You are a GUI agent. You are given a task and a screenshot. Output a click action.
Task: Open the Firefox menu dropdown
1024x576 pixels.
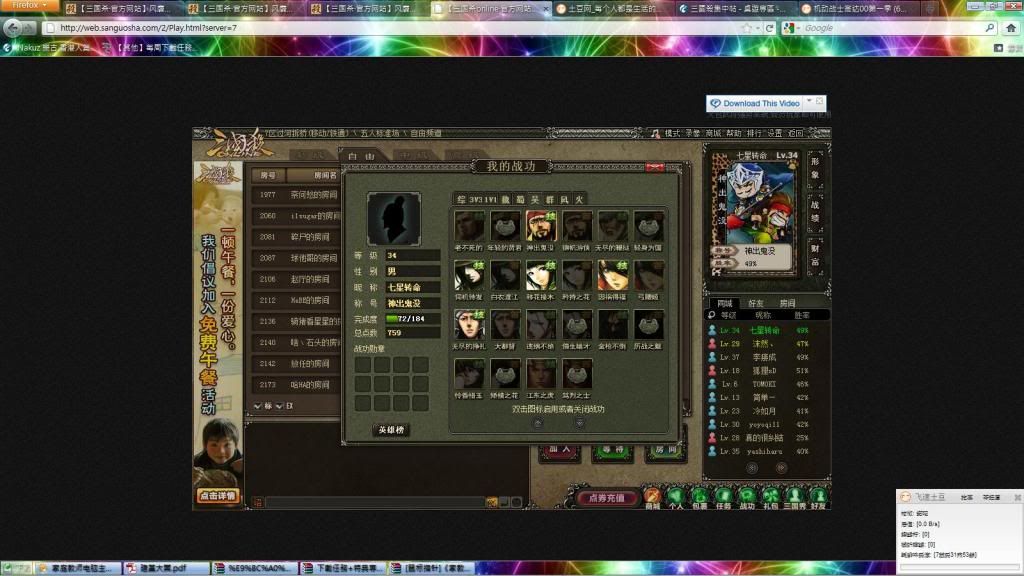[x=29, y=5]
